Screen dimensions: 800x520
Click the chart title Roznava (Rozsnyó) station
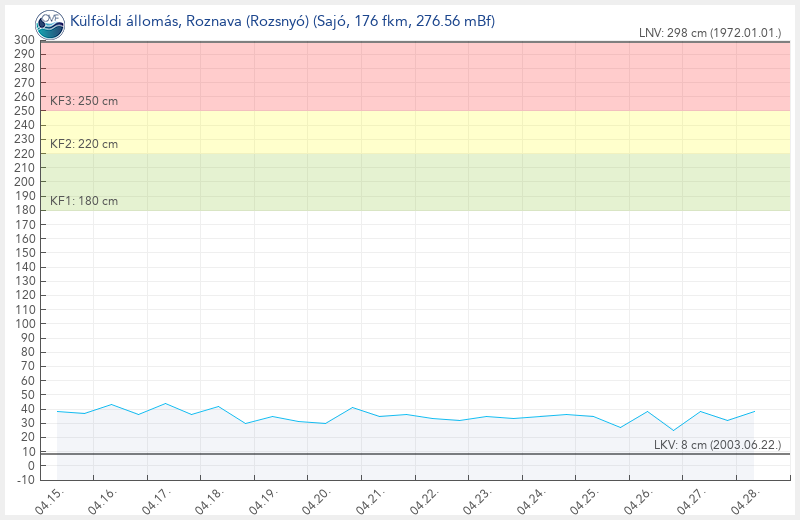[282, 21]
